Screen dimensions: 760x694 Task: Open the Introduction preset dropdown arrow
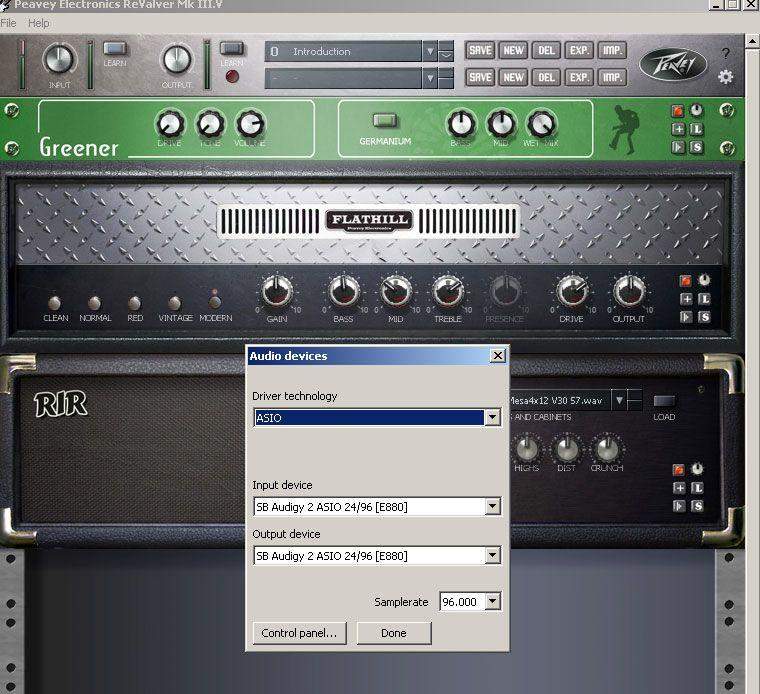tap(430, 51)
